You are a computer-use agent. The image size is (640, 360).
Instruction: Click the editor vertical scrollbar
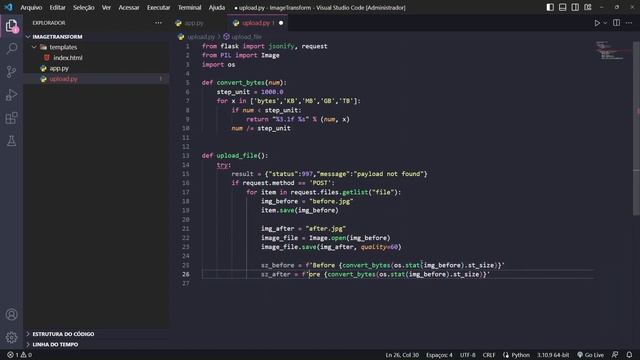(637, 128)
